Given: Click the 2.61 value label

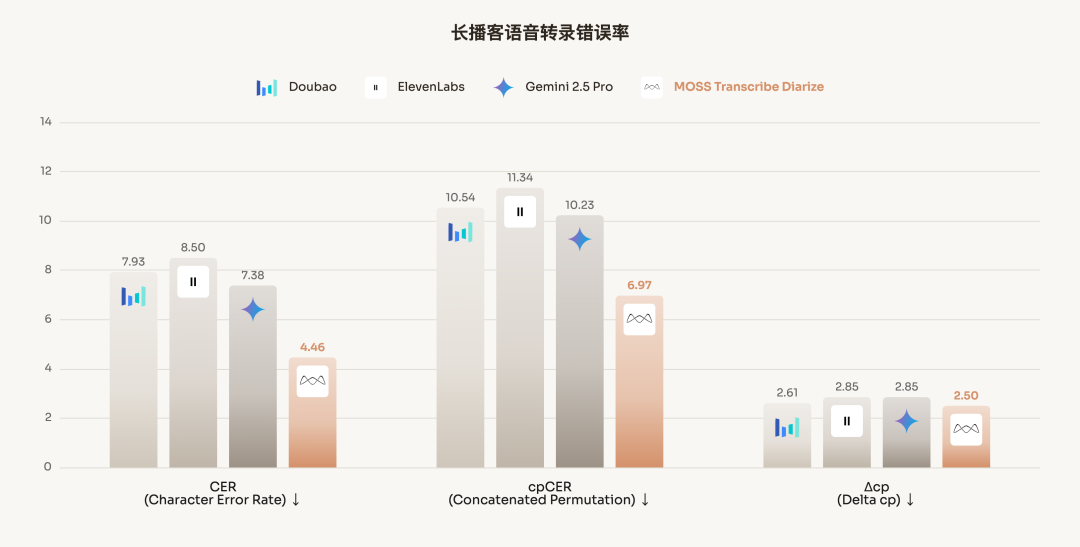Looking at the screenshot, I should pyautogui.click(x=787, y=393).
